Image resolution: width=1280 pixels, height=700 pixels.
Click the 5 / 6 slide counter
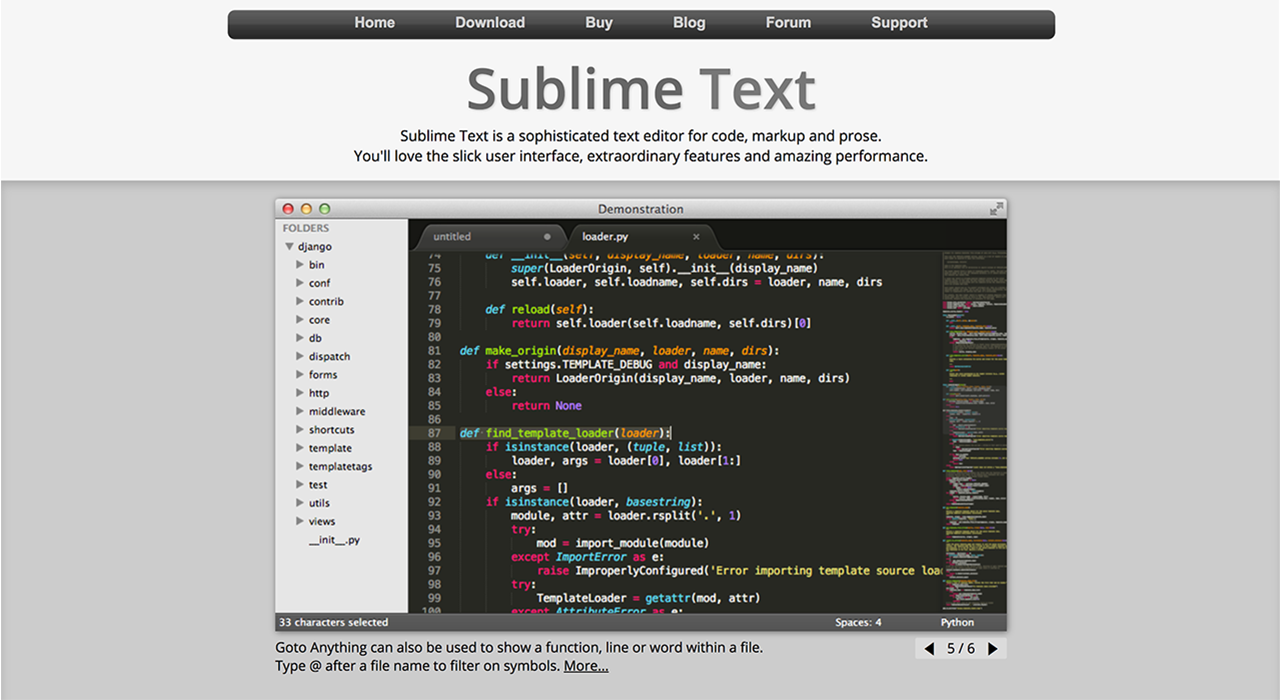click(961, 648)
